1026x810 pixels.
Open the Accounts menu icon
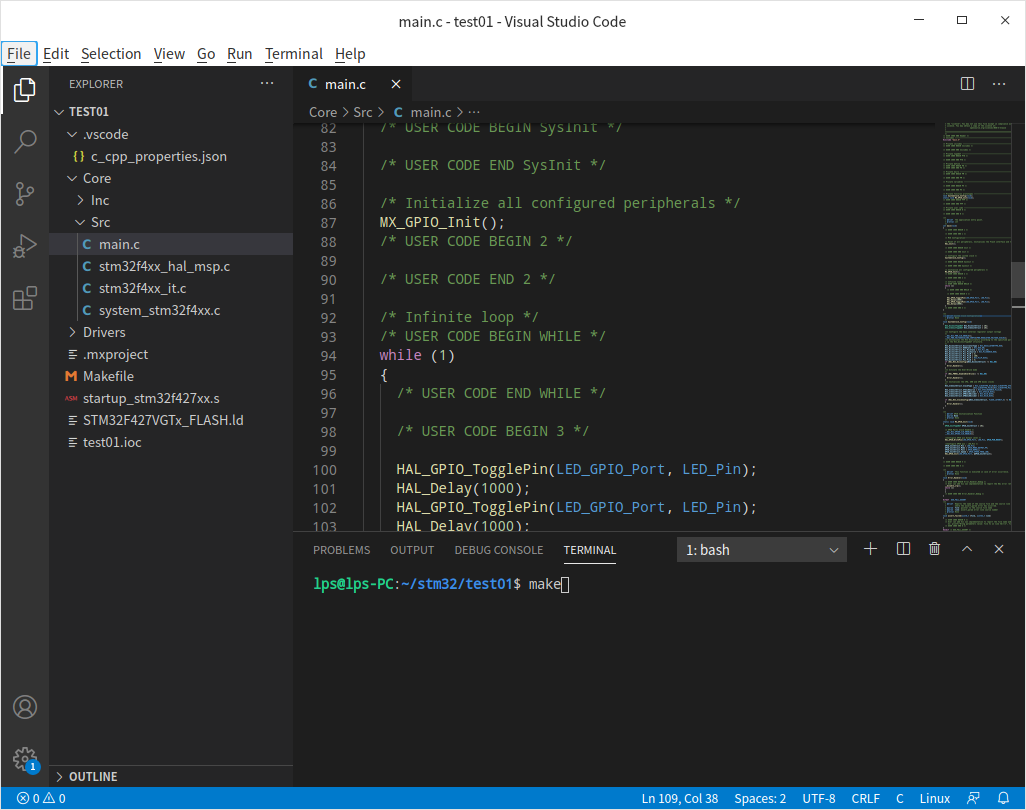click(25, 707)
